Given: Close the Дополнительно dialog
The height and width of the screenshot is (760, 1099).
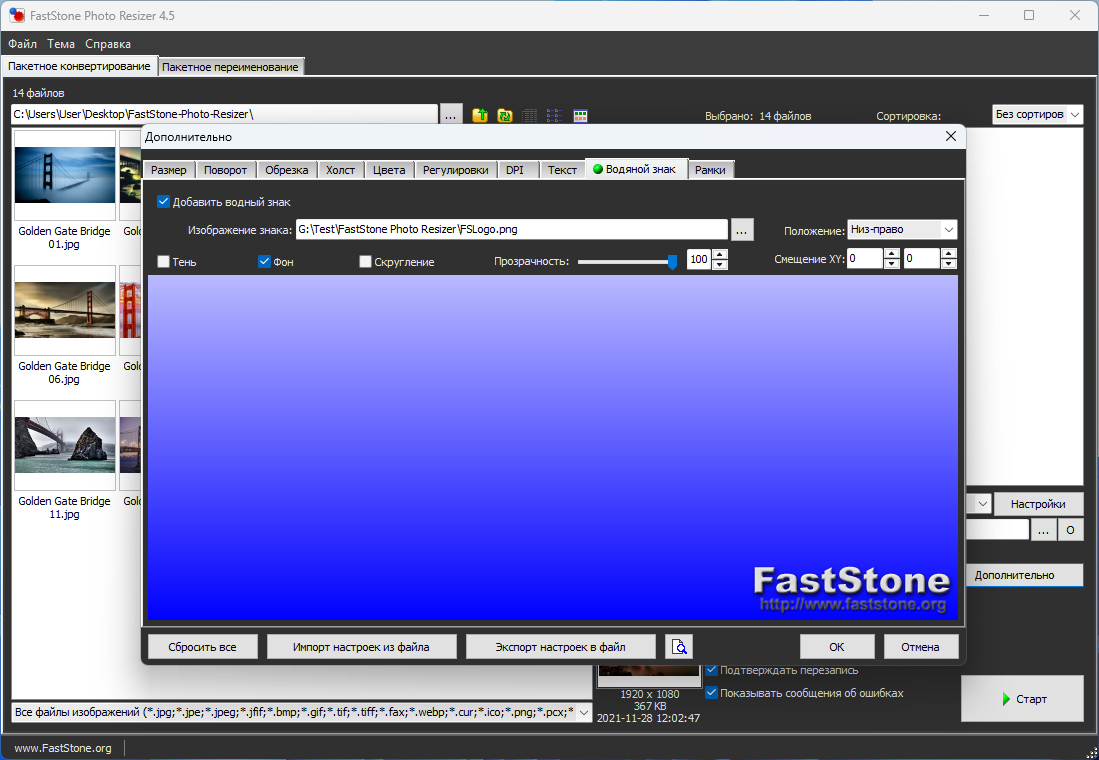Looking at the screenshot, I should click(950, 136).
